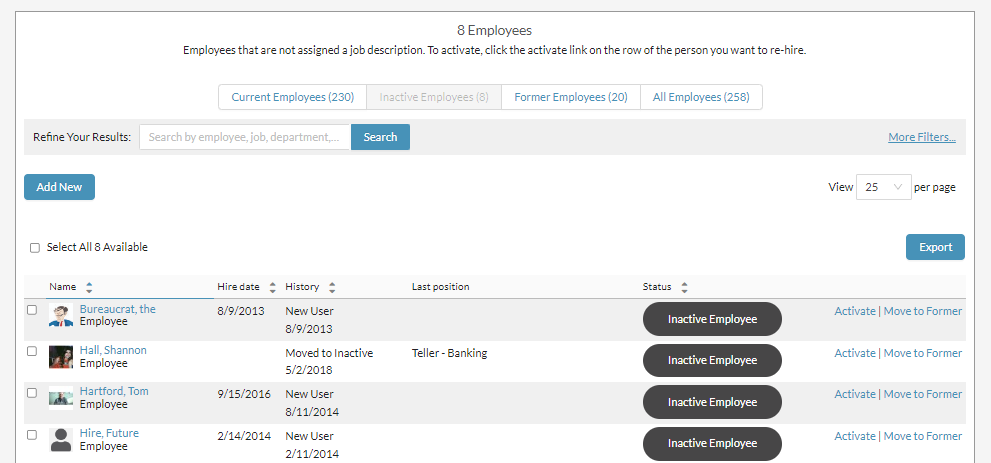The width and height of the screenshot is (991, 463).
Task: Click the Add New button
Action: [59, 187]
